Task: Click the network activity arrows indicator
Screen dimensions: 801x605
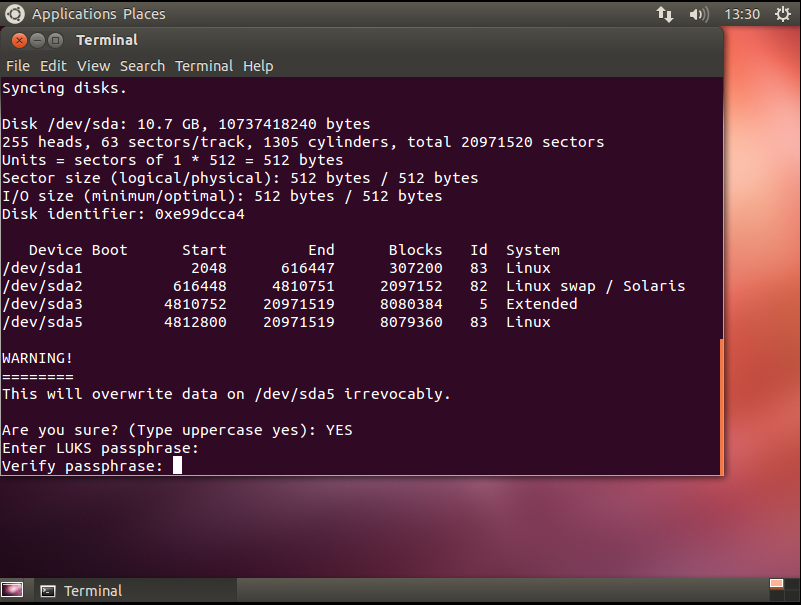Action: pos(665,14)
